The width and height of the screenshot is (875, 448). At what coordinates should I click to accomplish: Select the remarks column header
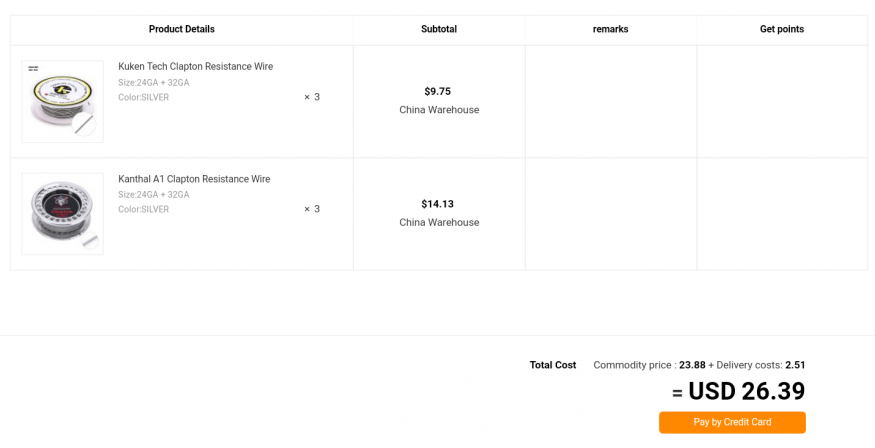(610, 30)
